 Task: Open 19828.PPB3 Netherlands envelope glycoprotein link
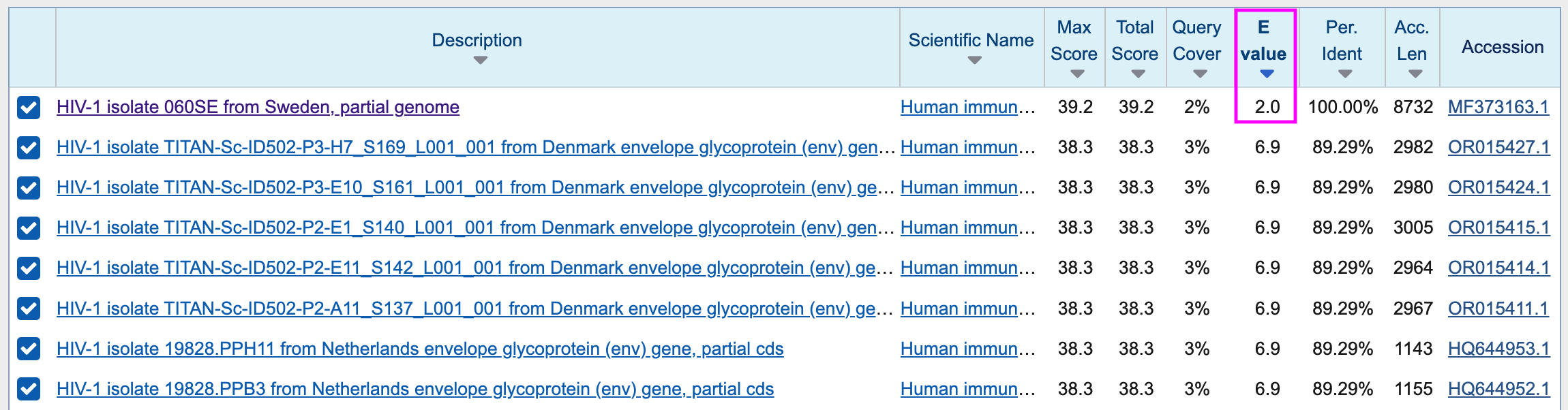pos(415,389)
